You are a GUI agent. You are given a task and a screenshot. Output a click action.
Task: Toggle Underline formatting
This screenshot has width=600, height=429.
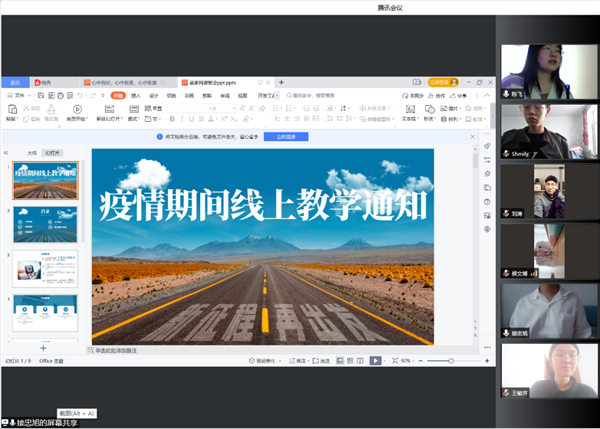pyautogui.click(x=191, y=119)
